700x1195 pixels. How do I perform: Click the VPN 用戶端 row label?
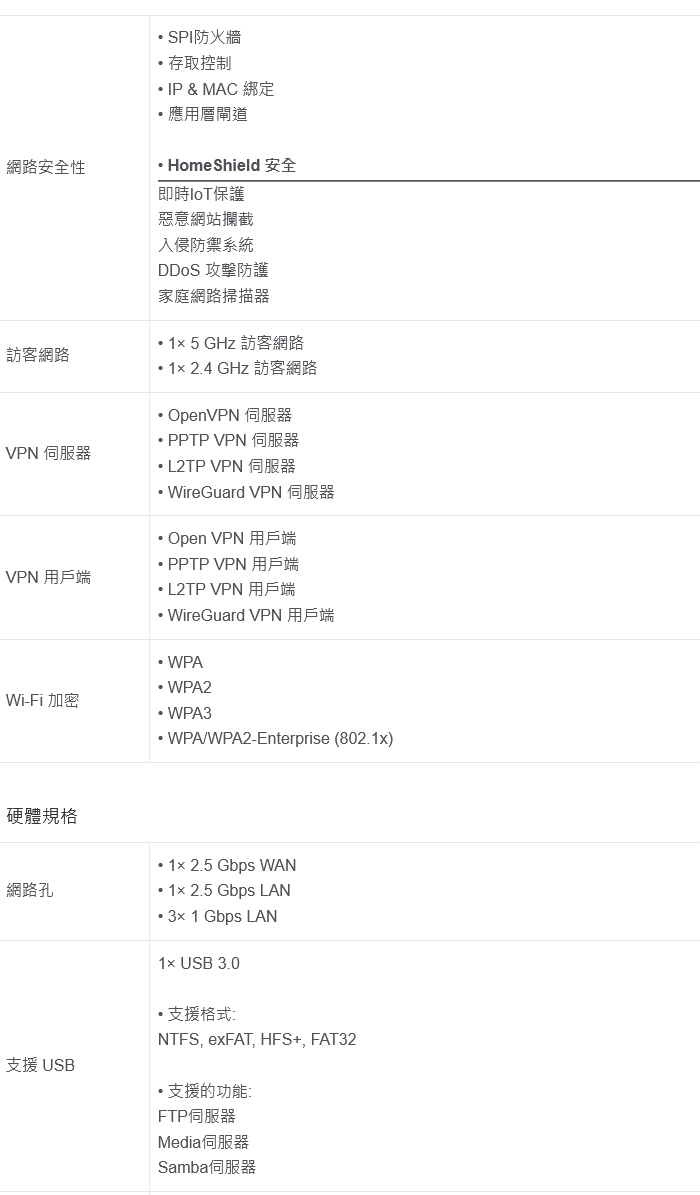48,577
